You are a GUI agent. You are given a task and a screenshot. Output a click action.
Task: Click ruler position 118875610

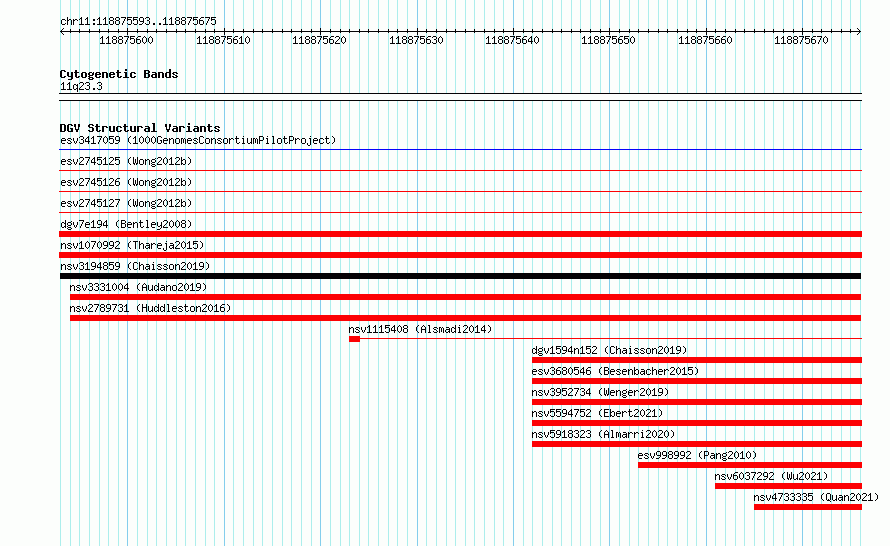pos(223,40)
